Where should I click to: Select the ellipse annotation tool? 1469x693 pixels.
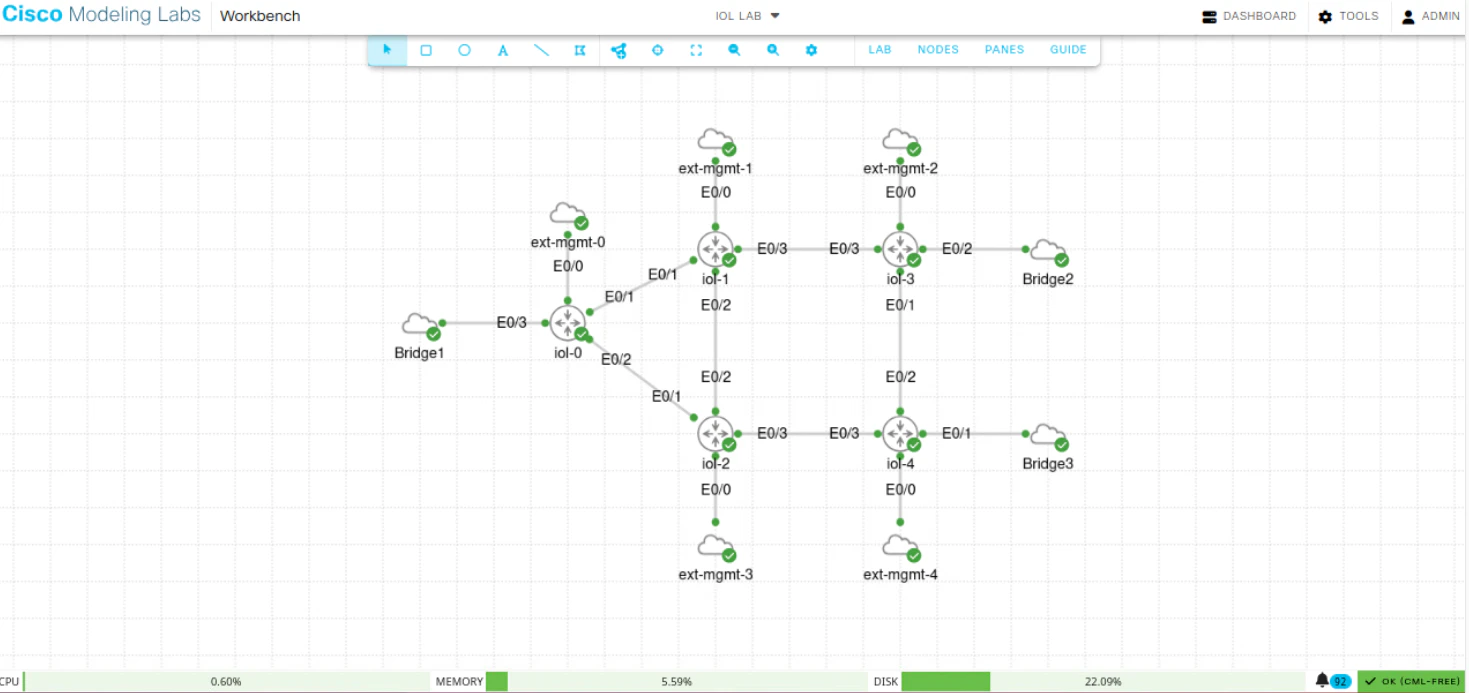click(x=464, y=50)
